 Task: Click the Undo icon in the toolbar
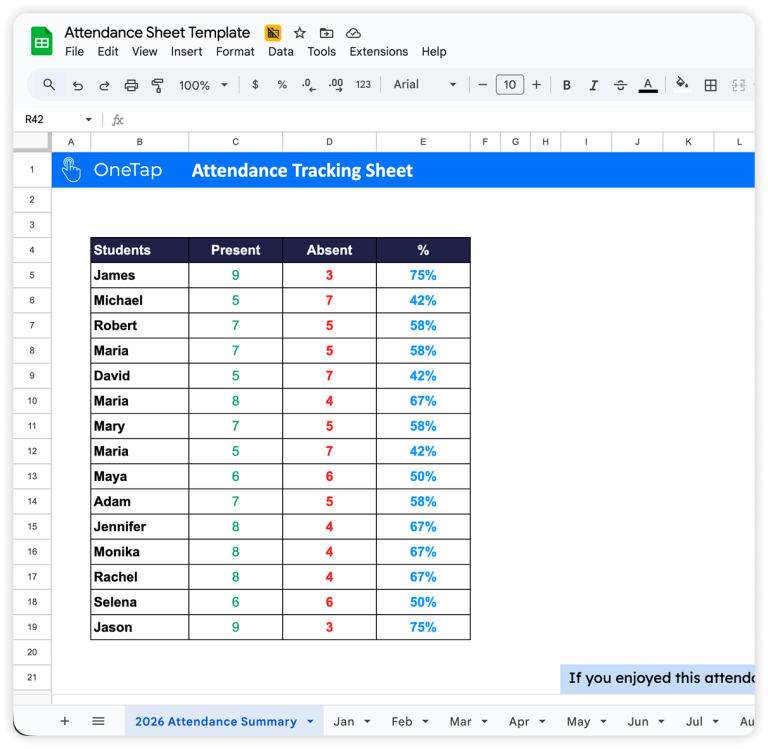click(x=78, y=86)
